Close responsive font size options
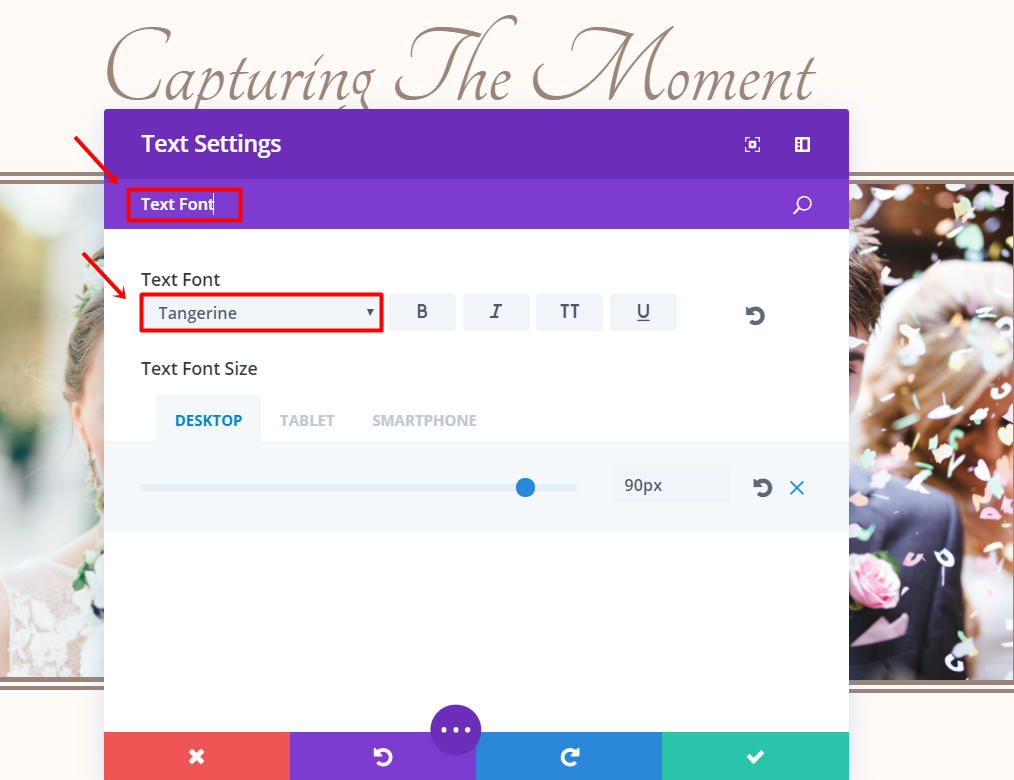The image size is (1014, 780). click(x=797, y=488)
